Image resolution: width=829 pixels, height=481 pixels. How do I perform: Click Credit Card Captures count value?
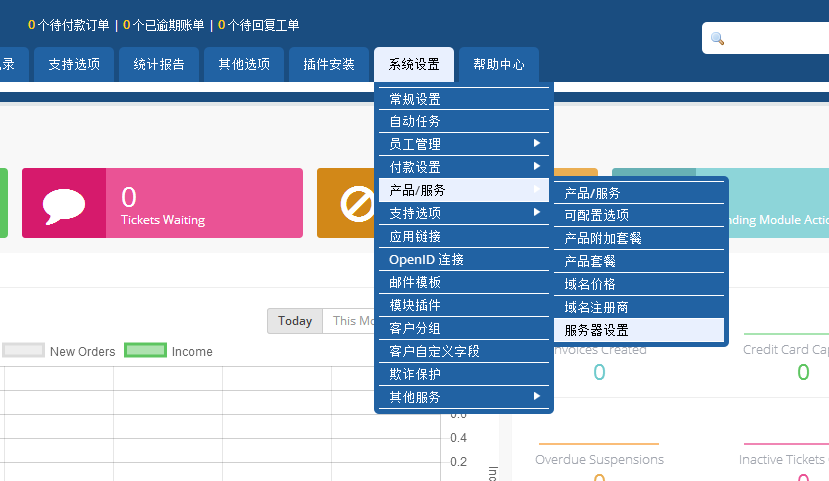click(x=803, y=372)
